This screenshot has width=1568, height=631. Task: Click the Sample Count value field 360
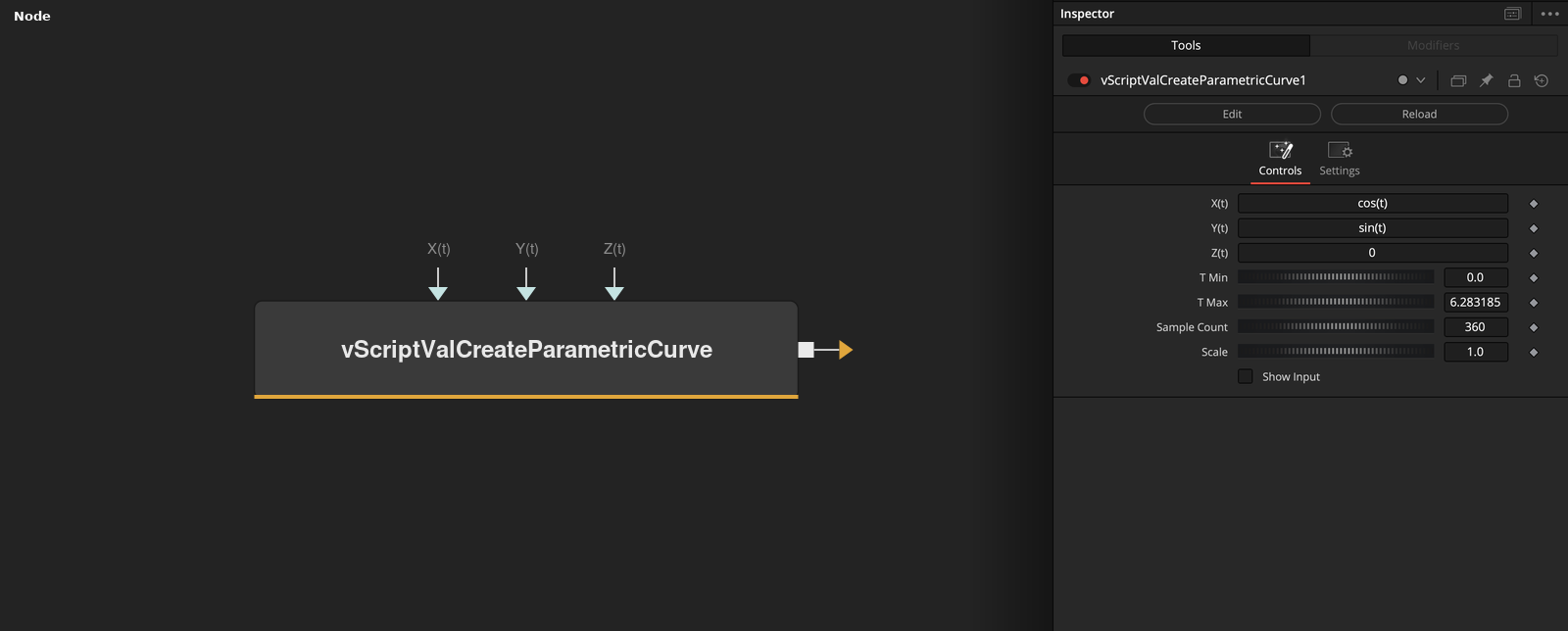click(1475, 326)
